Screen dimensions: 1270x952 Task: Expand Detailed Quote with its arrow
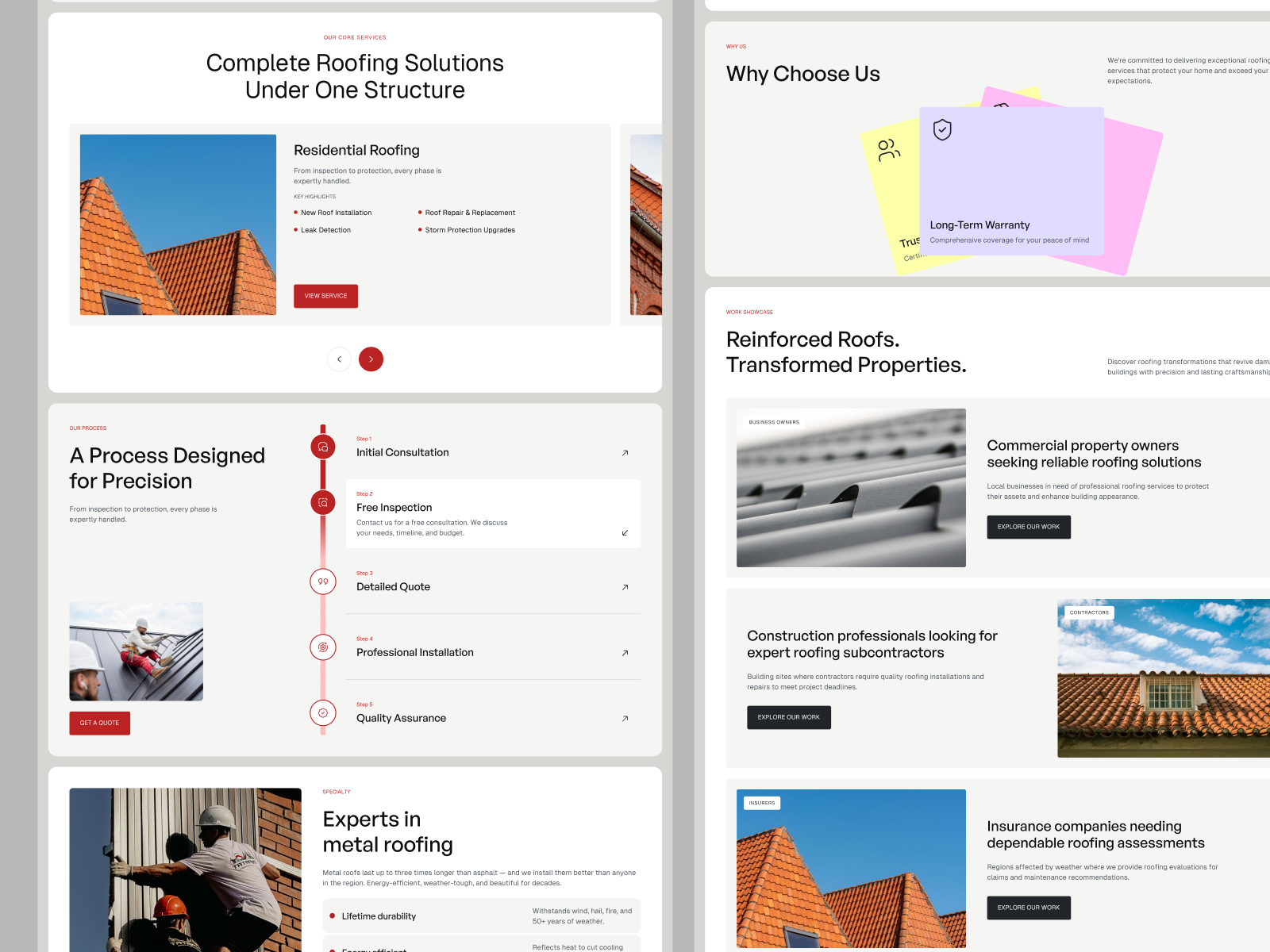(625, 587)
